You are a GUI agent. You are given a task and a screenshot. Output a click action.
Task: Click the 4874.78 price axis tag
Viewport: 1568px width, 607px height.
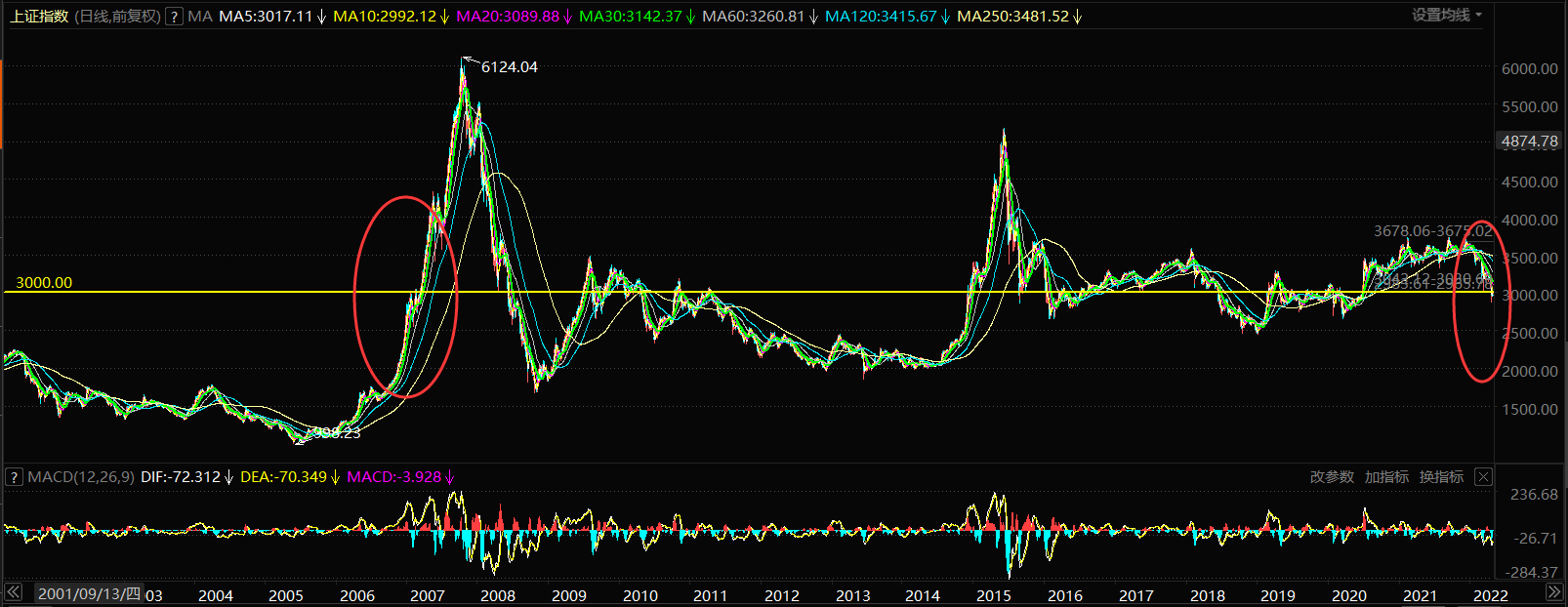1529,142
